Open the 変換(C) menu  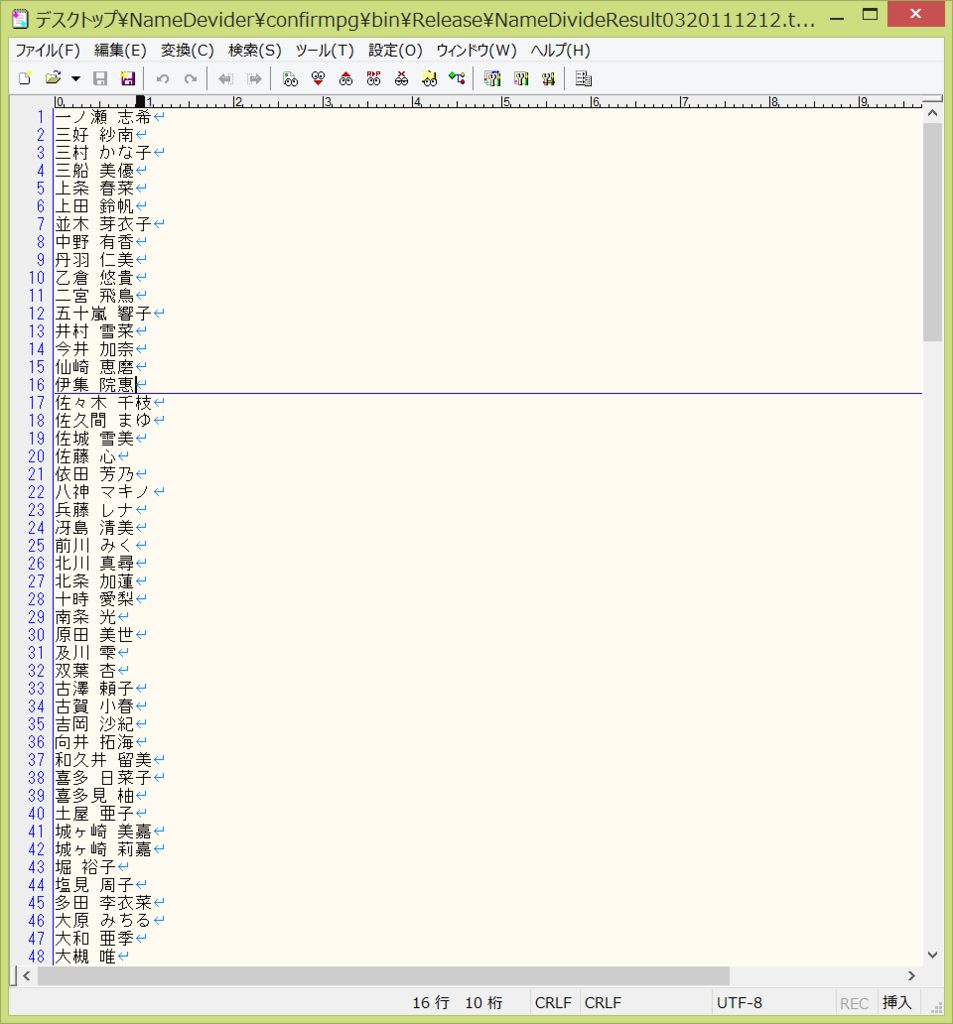coord(187,50)
